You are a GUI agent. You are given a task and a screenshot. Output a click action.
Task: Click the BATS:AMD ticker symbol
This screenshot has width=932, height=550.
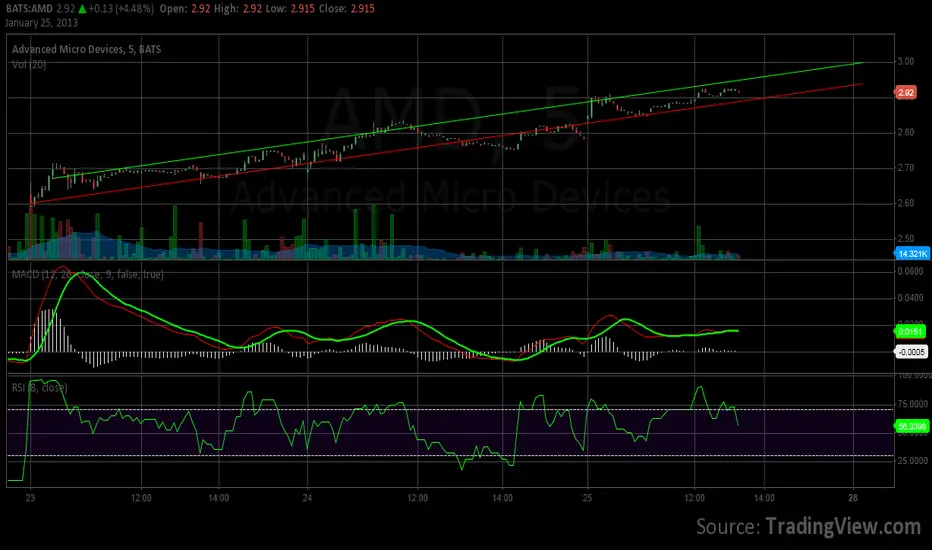click(x=29, y=9)
